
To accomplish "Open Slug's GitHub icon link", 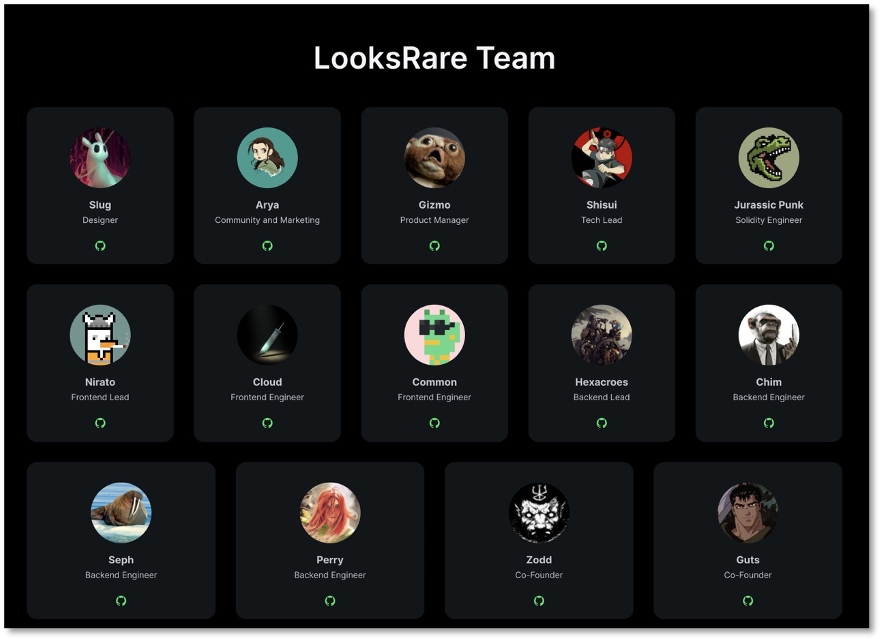I will 100,246.
